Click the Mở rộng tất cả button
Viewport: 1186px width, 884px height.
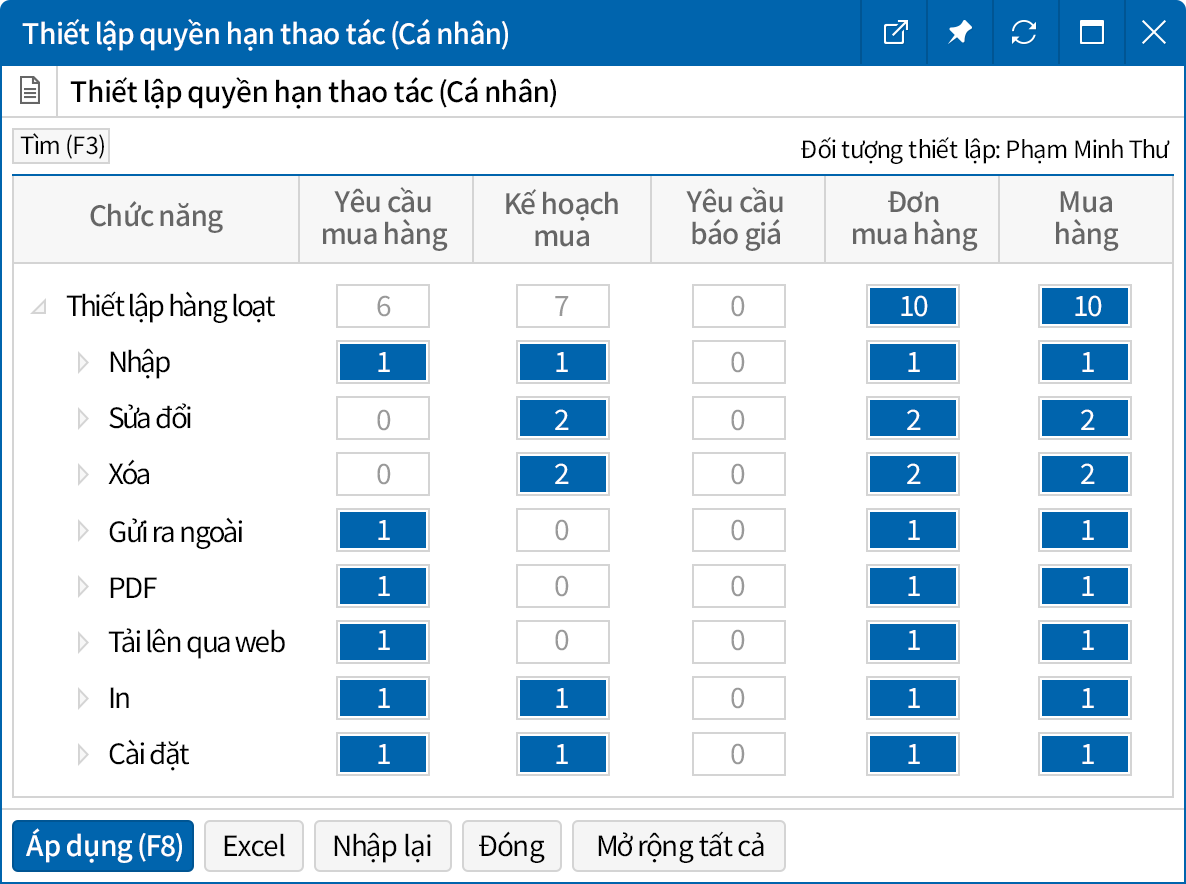(x=680, y=846)
